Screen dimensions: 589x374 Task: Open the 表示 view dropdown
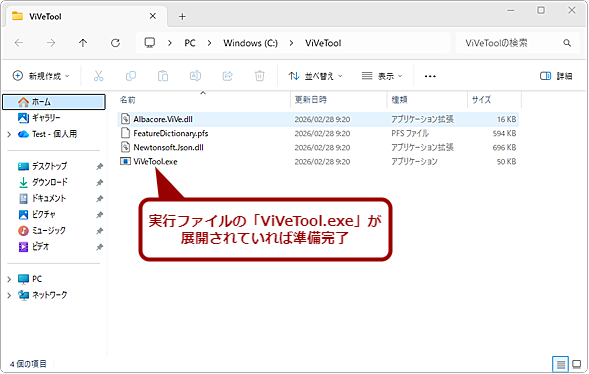[382, 76]
